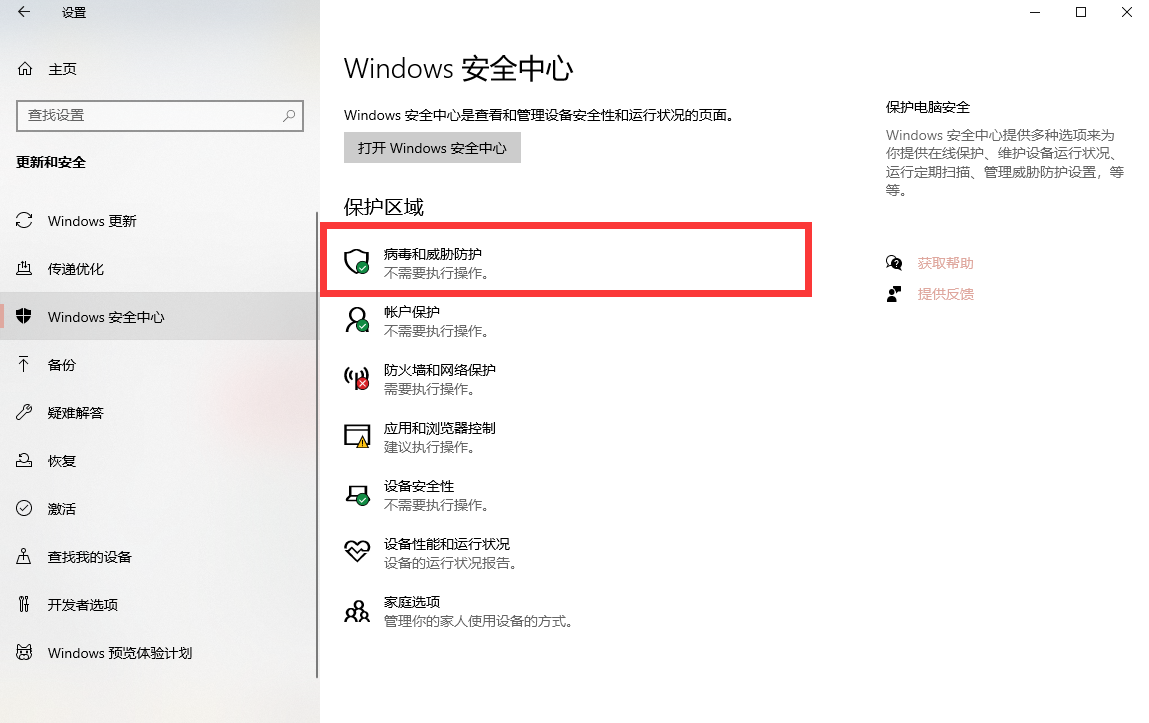Click the Windows Update refresh icon
Viewport: 1149px width, 723px height.
(24, 220)
